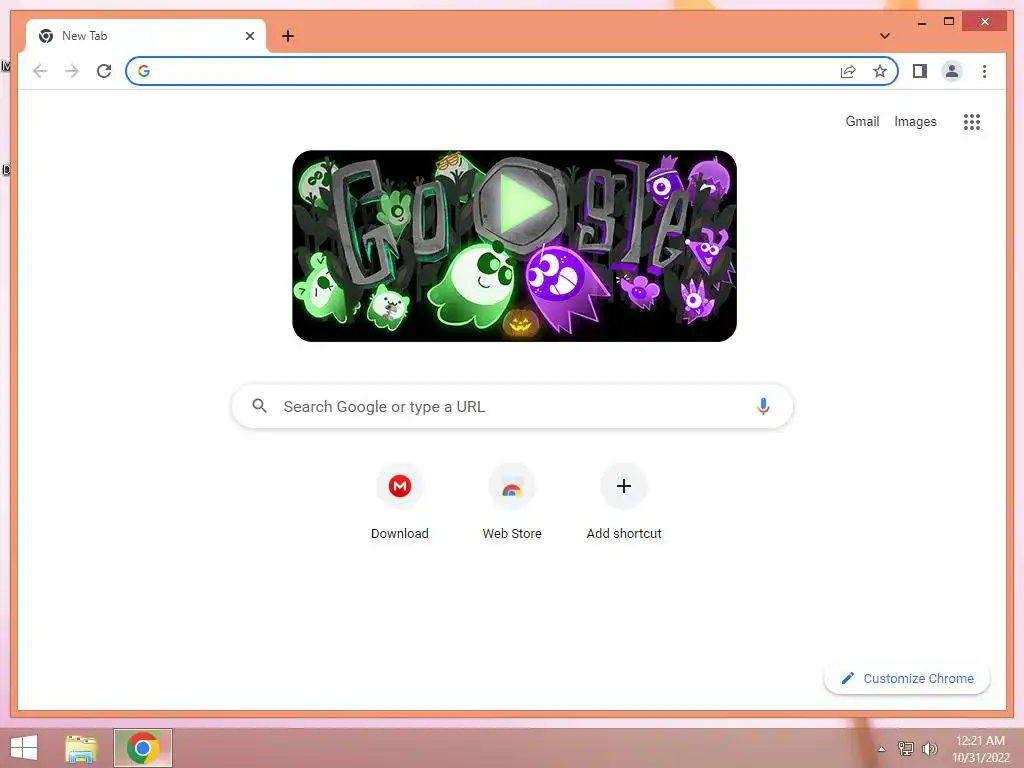Go forward using the forward arrow

(72, 71)
